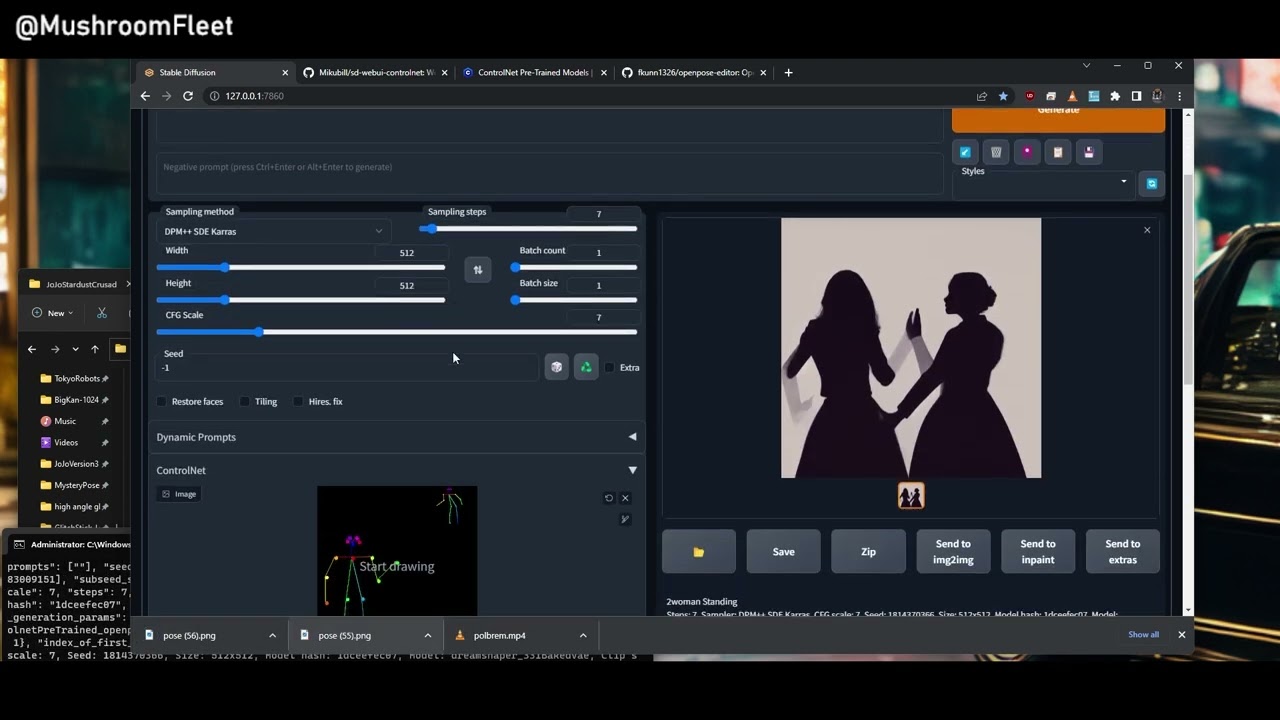Open the Sampling method dropdown
This screenshot has width=1280, height=720.
point(273,231)
